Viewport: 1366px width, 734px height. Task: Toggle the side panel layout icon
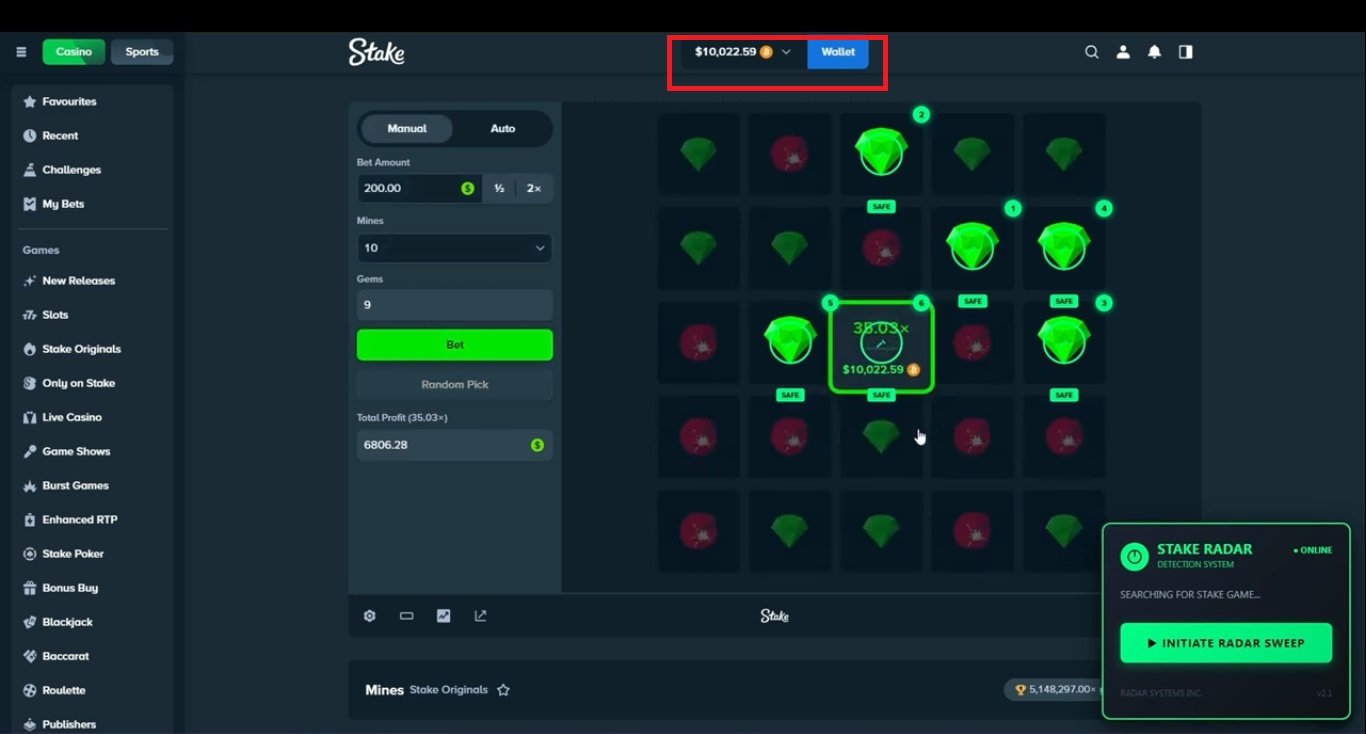click(x=1185, y=52)
